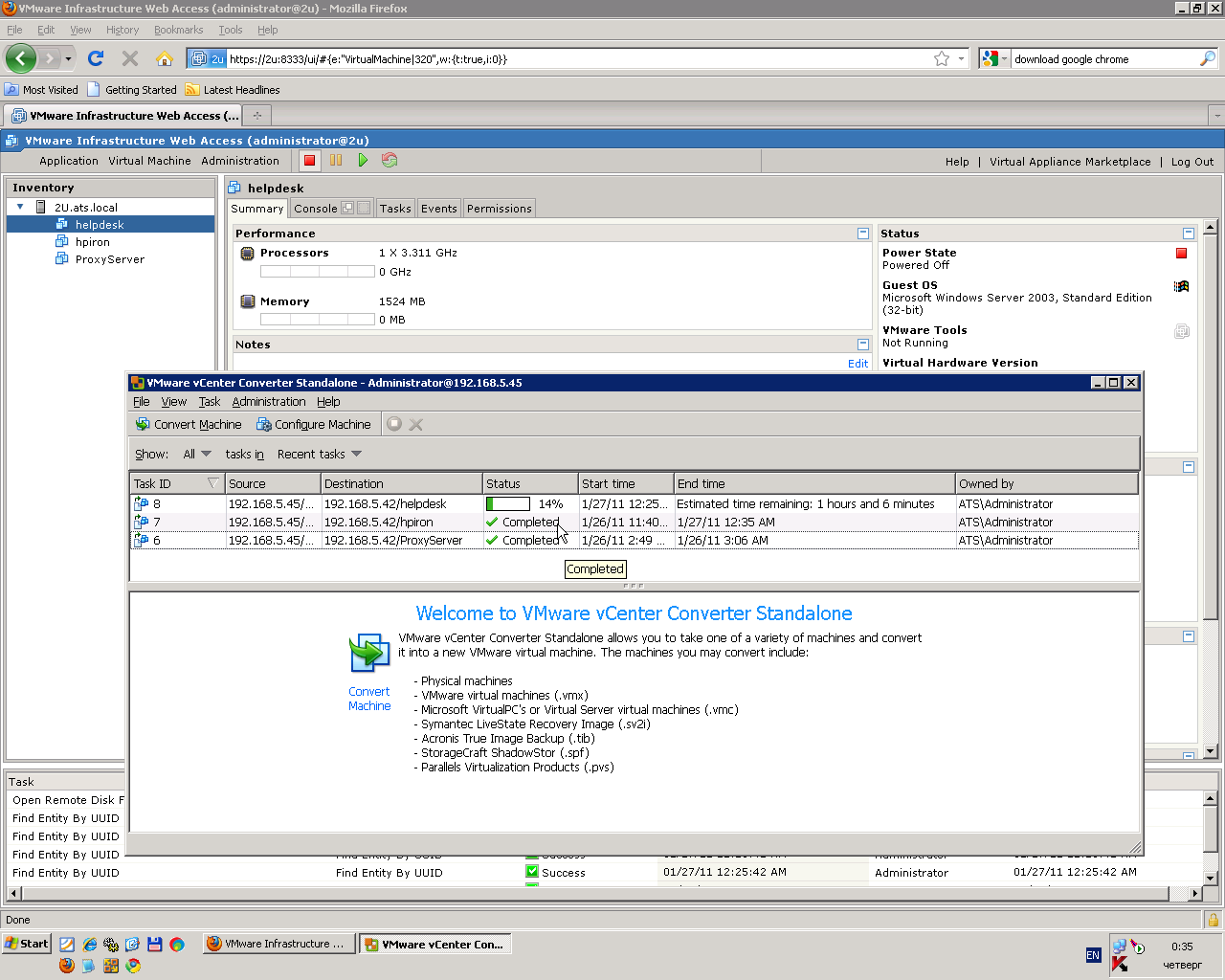Sort the Converter task list by the Task ID column

177,483
